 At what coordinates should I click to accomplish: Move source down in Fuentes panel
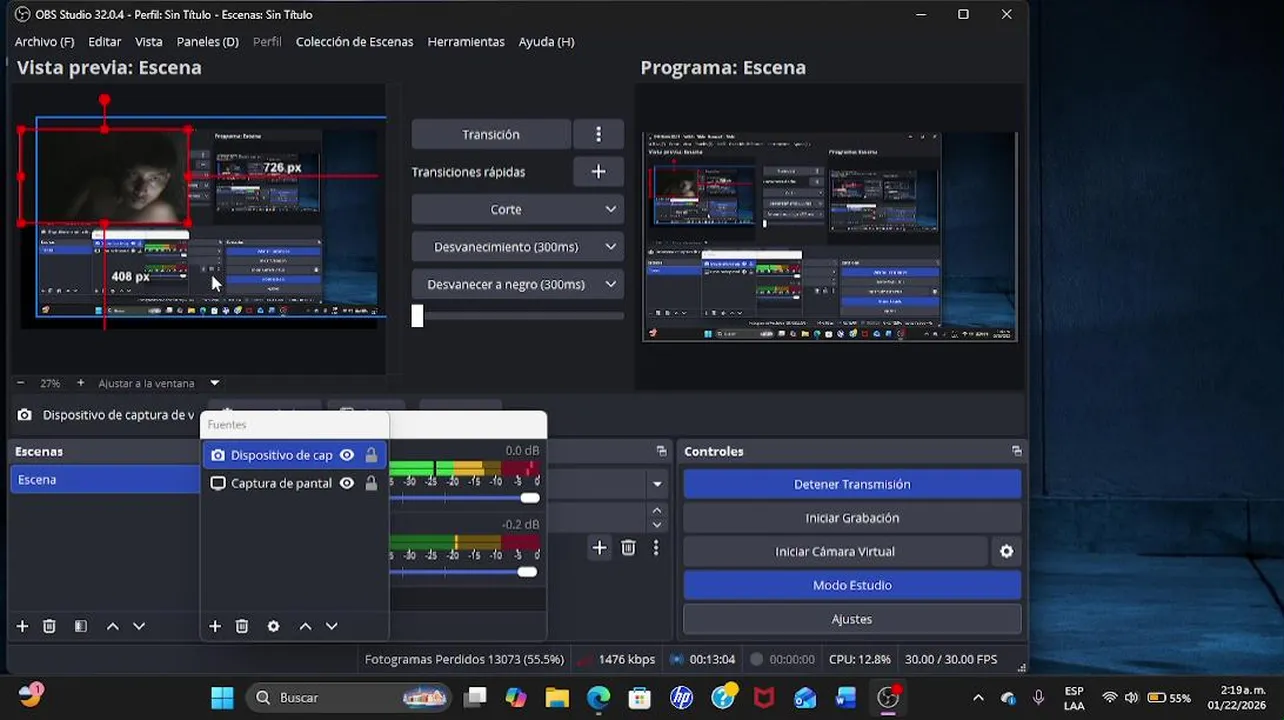click(331, 626)
